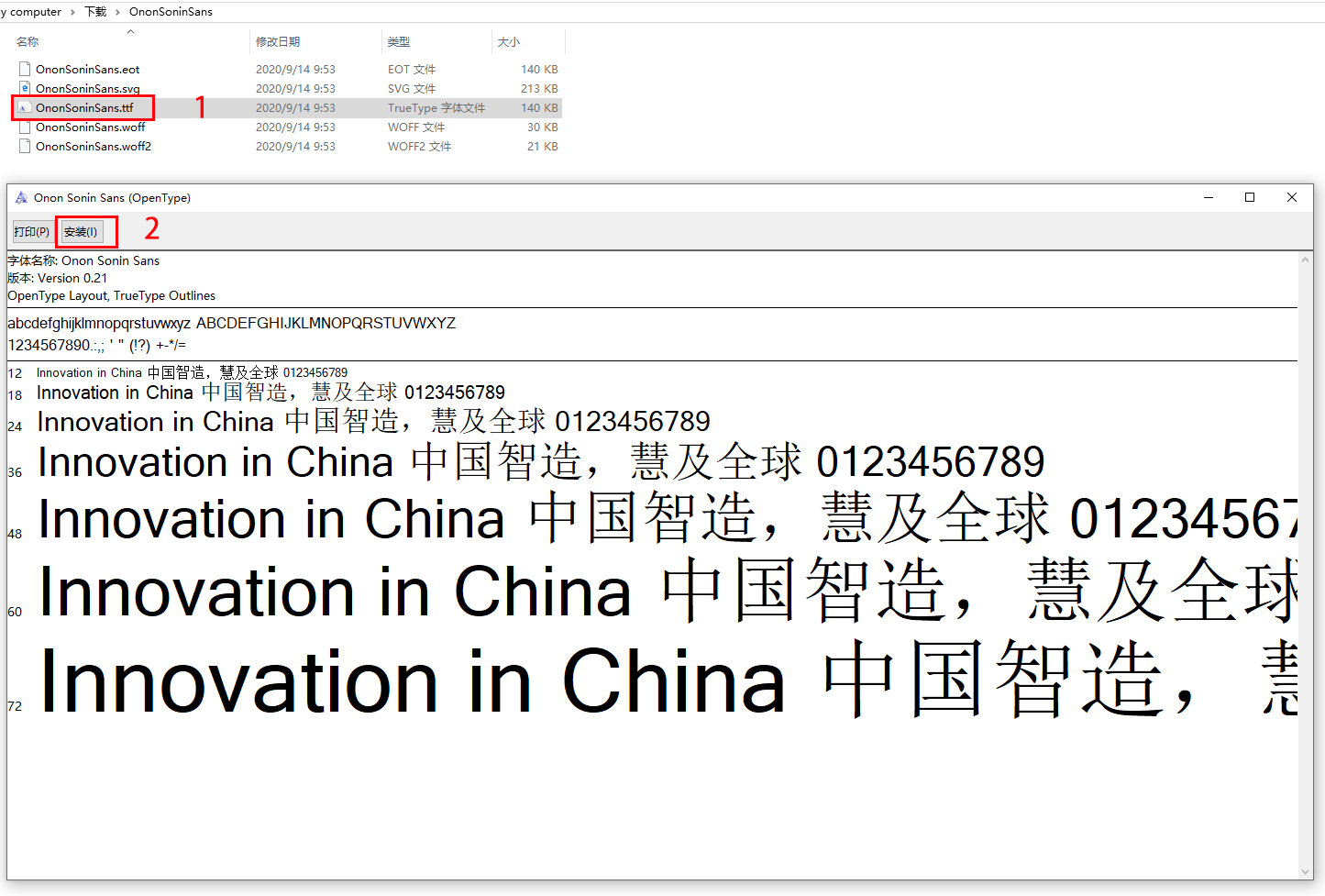Click the OnonSoninSans.woff2 file icon
The image size is (1325, 896).
click(x=25, y=146)
